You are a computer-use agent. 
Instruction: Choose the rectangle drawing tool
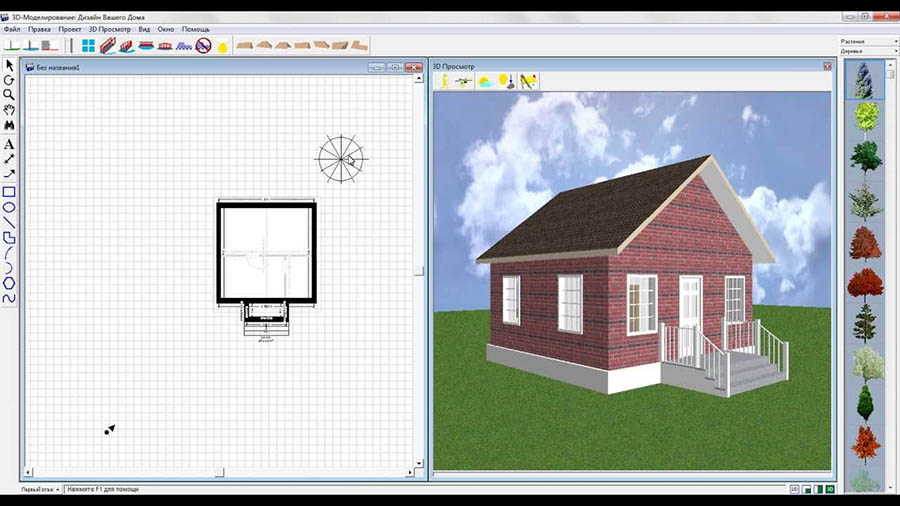pyautogui.click(x=9, y=191)
